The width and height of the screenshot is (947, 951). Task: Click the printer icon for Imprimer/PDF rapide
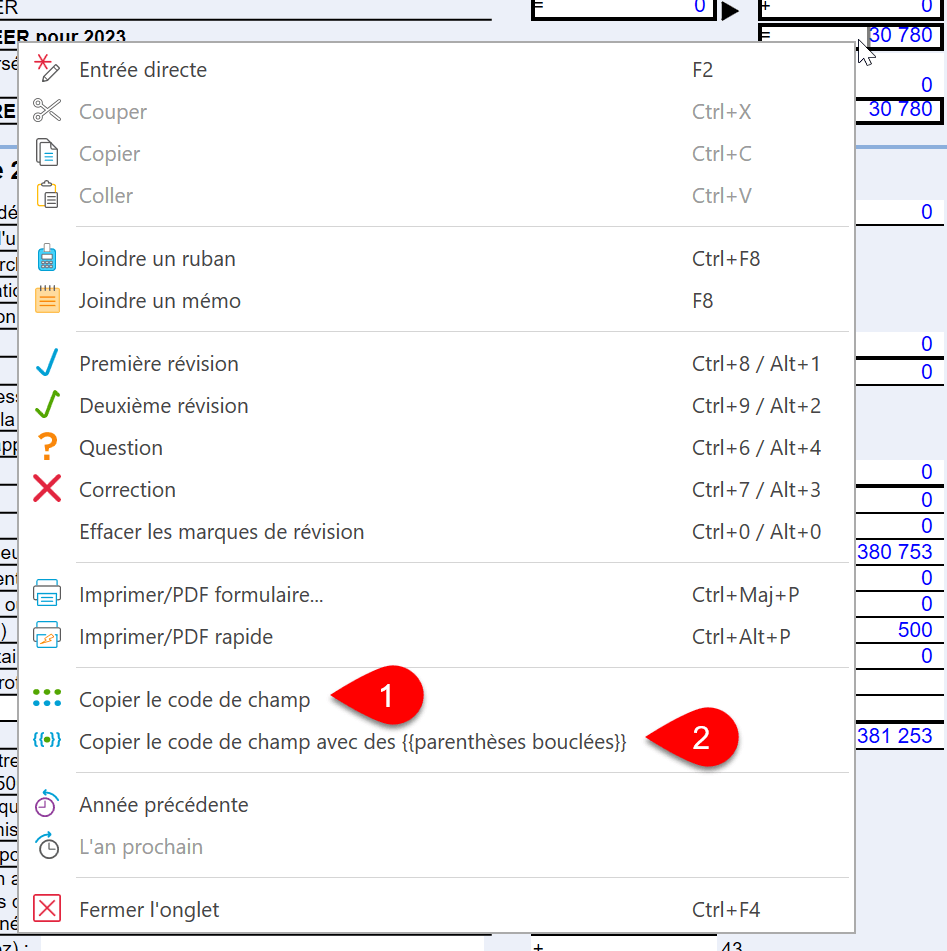47,636
